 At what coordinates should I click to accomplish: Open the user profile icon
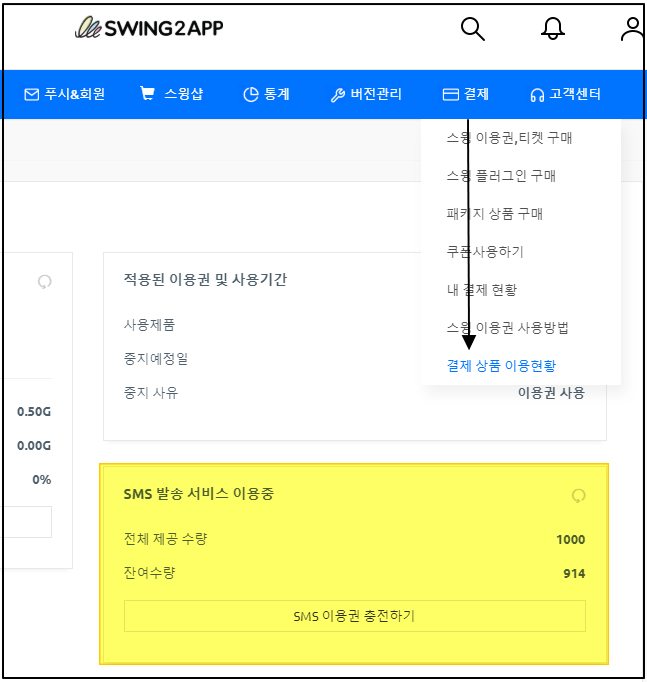[x=632, y=29]
